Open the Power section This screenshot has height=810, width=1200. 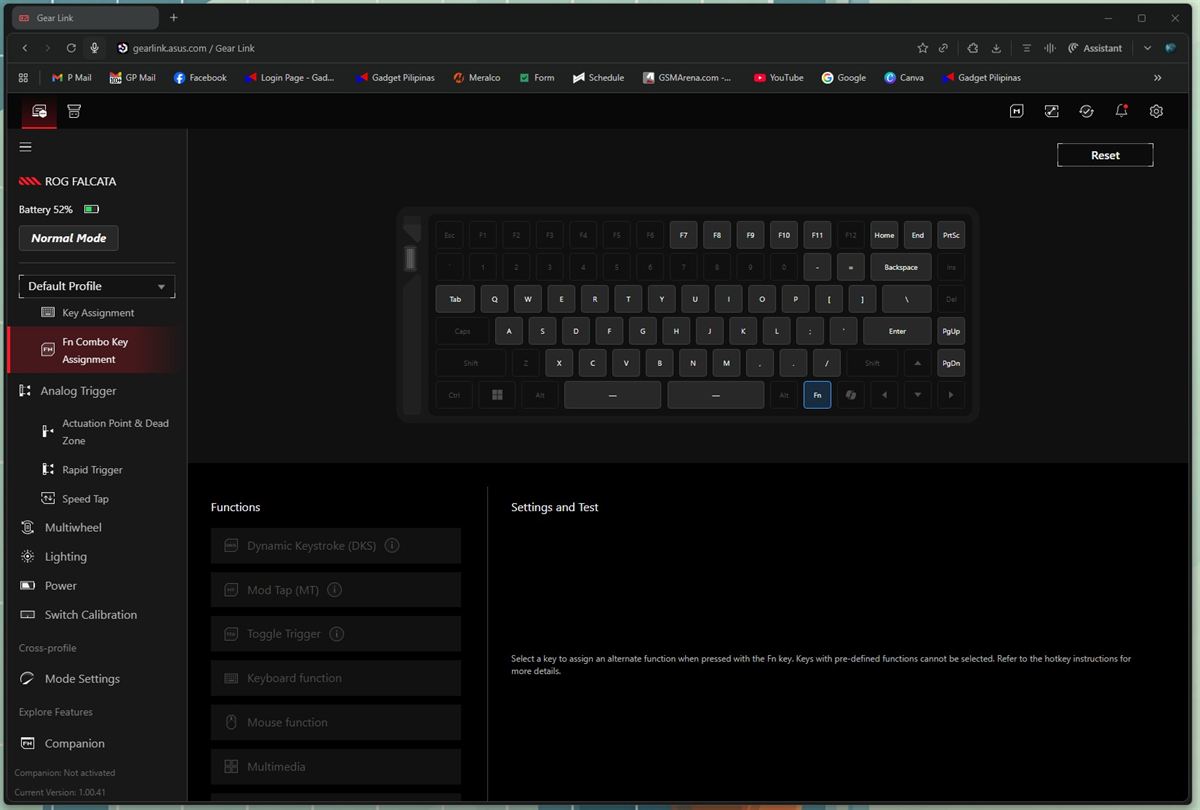click(x=60, y=586)
